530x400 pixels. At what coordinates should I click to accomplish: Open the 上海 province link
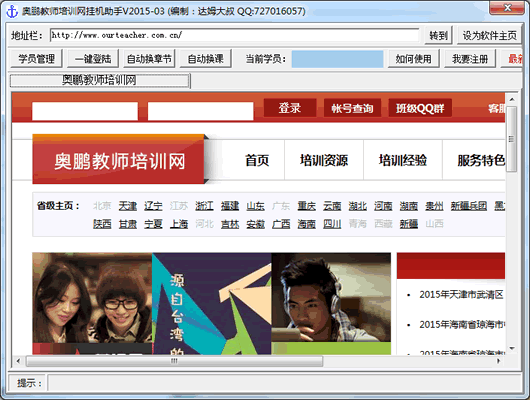179,223
